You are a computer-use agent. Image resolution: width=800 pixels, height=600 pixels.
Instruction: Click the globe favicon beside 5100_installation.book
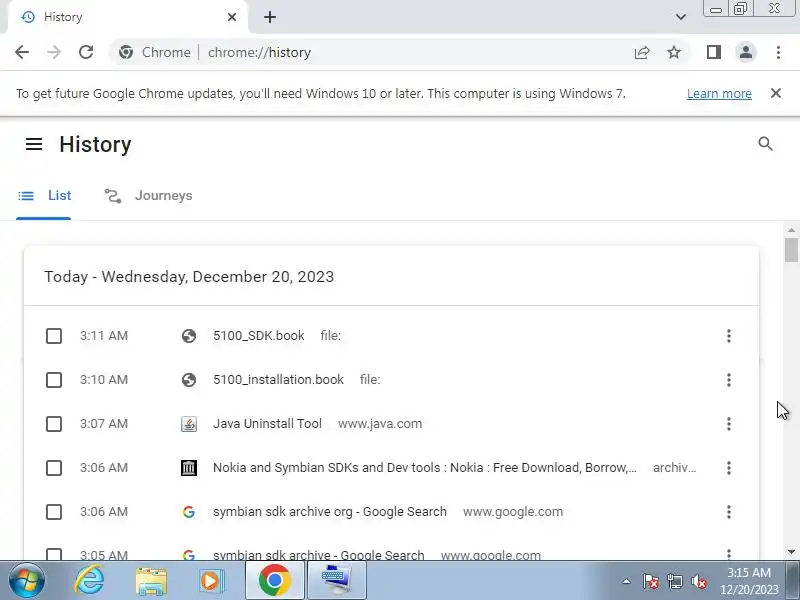pos(189,380)
